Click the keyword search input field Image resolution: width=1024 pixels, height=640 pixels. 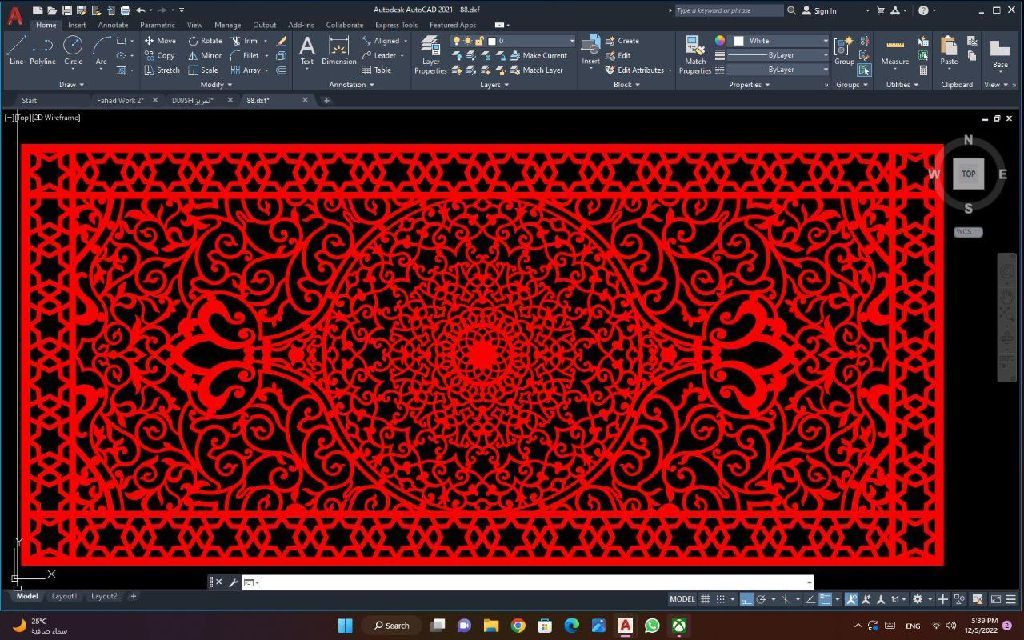[x=728, y=11]
